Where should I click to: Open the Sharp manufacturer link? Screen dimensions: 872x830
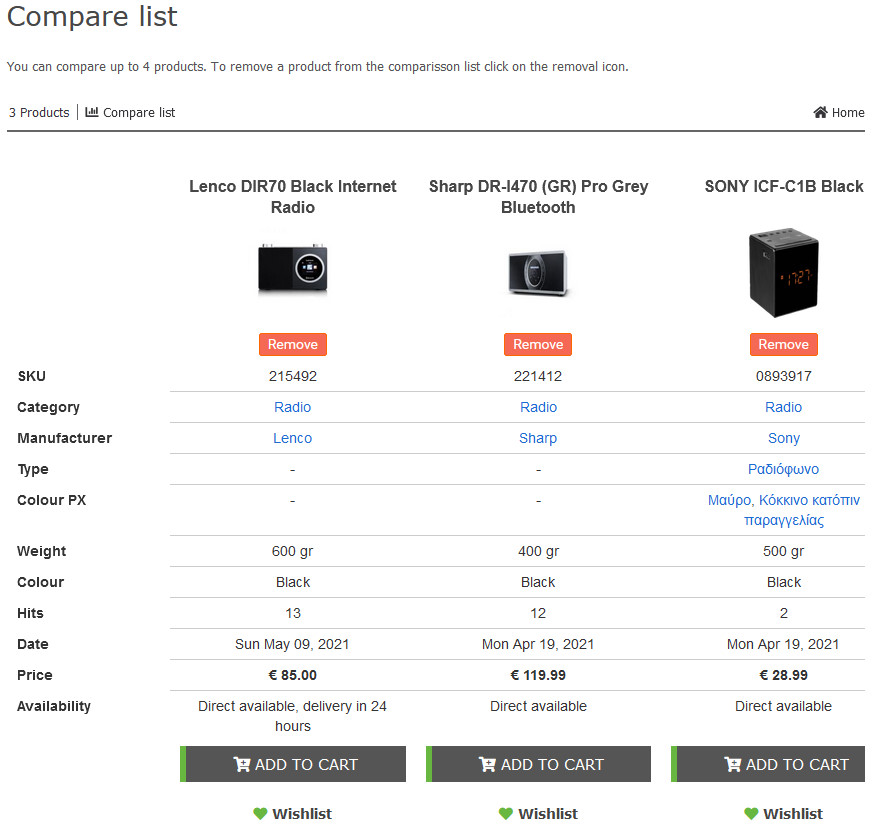538,438
